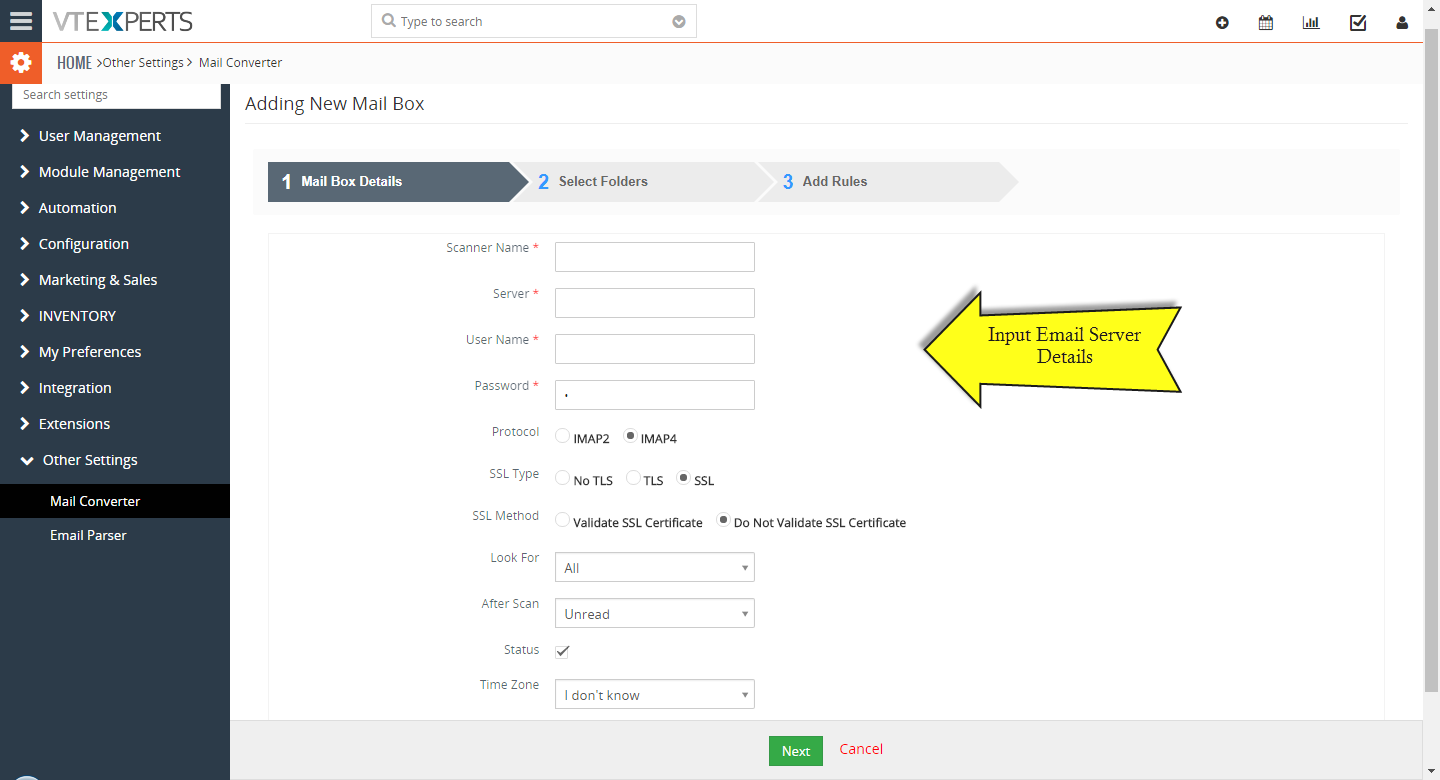The image size is (1440, 780).
Task: Open the Time Zone dropdown
Action: [x=655, y=695]
